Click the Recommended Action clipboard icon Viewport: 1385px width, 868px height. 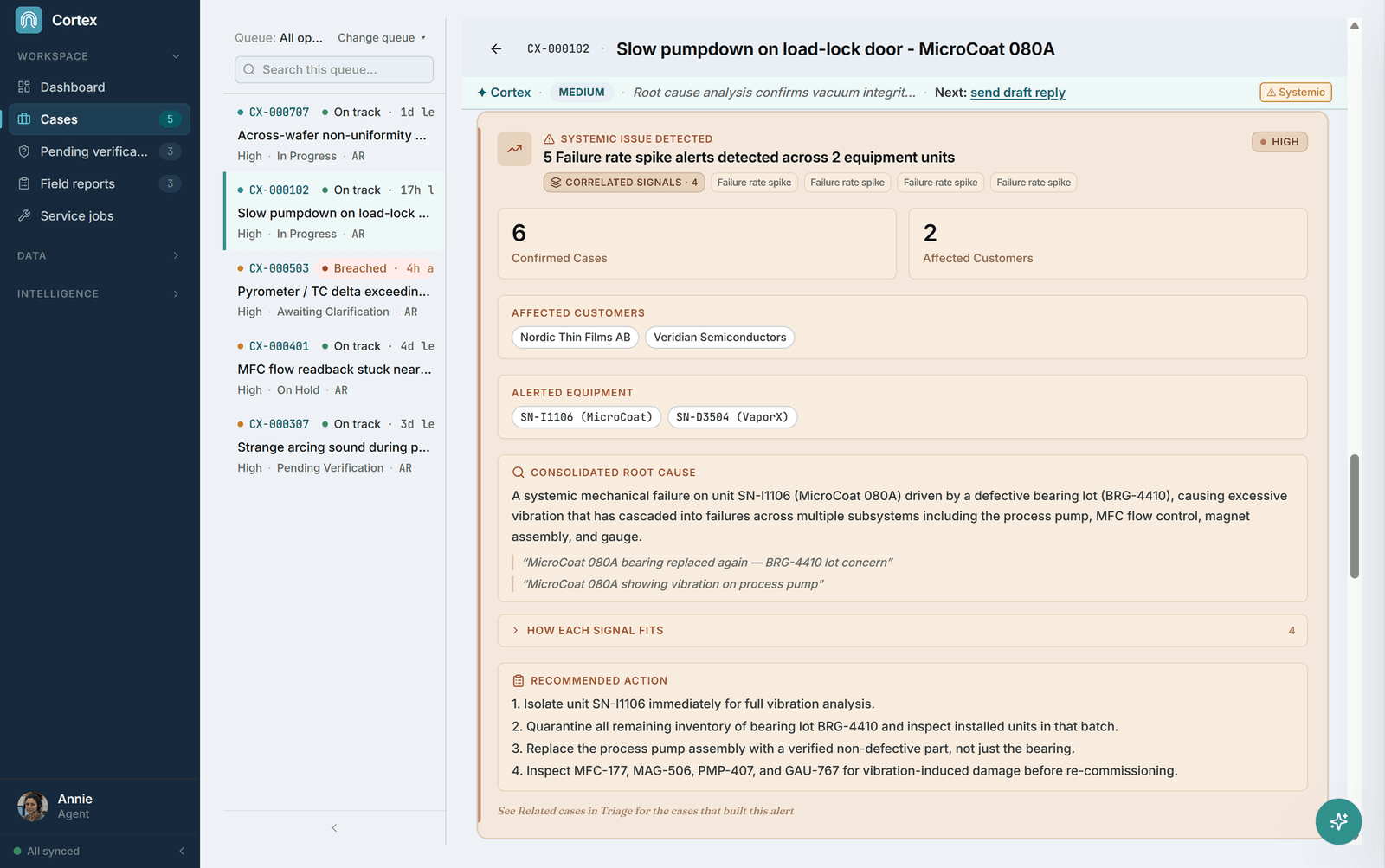tap(519, 681)
